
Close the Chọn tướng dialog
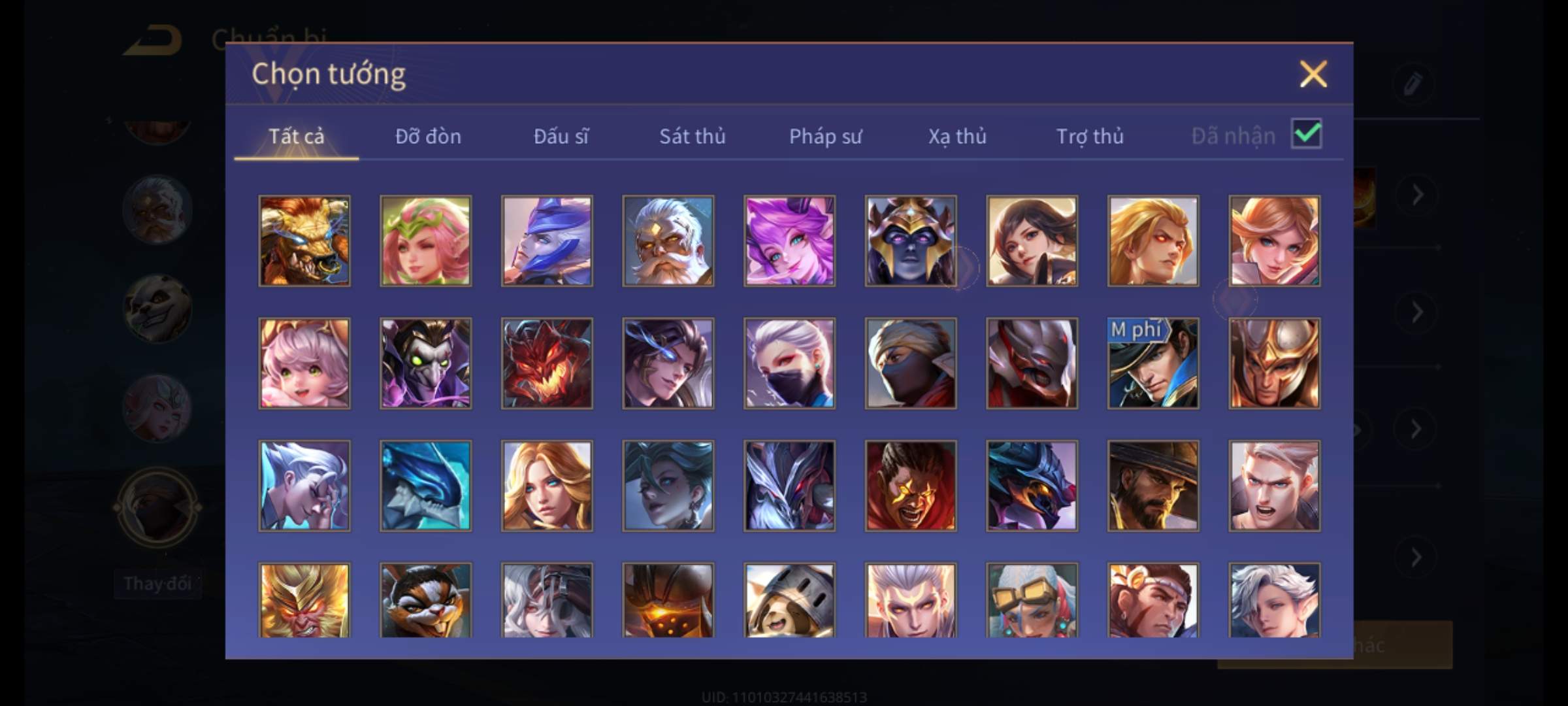[x=1313, y=74]
